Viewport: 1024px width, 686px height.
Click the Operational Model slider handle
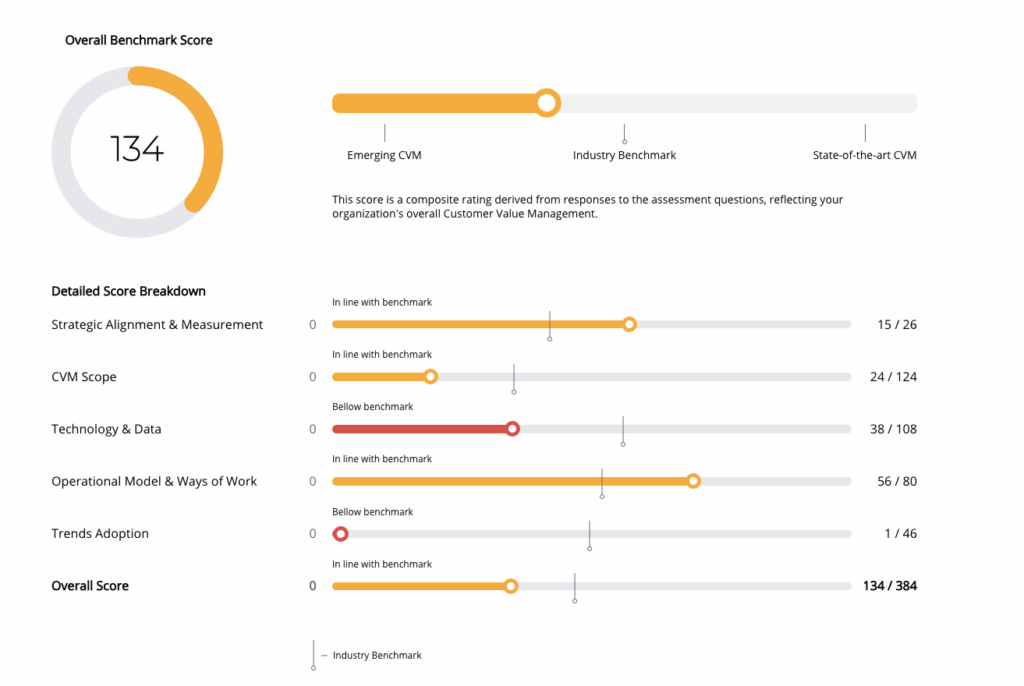(693, 481)
